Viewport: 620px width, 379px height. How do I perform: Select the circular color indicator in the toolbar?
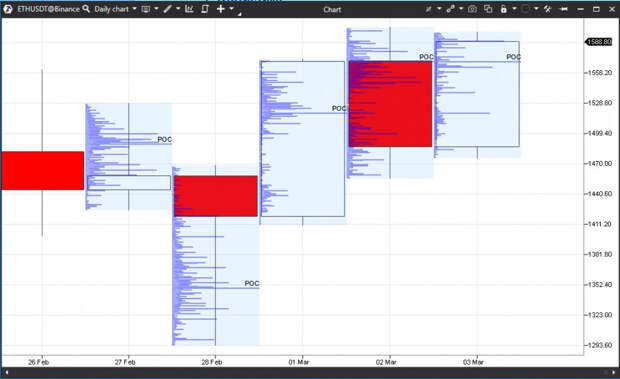point(525,9)
